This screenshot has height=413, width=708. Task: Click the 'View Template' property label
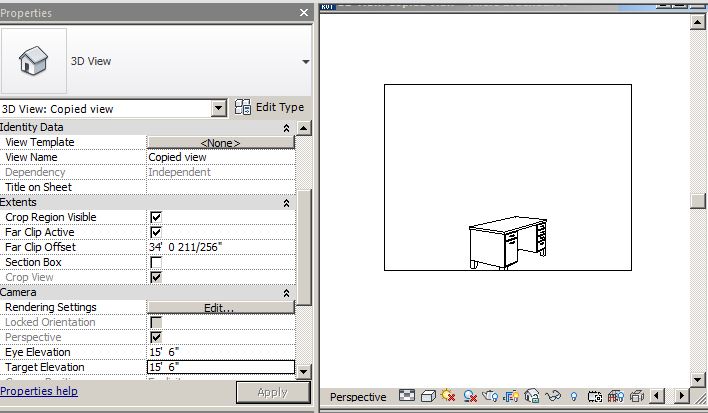pos(40,142)
